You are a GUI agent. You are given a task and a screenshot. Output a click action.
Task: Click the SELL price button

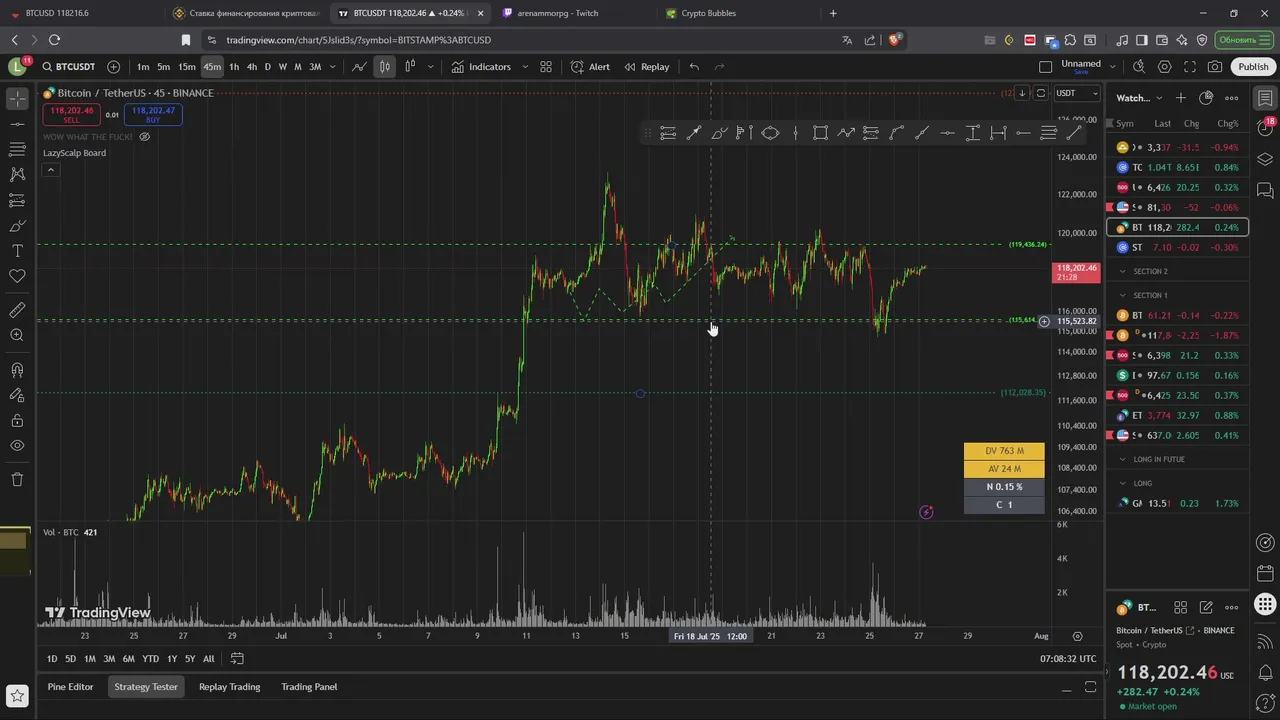pyautogui.click(x=71, y=115)
